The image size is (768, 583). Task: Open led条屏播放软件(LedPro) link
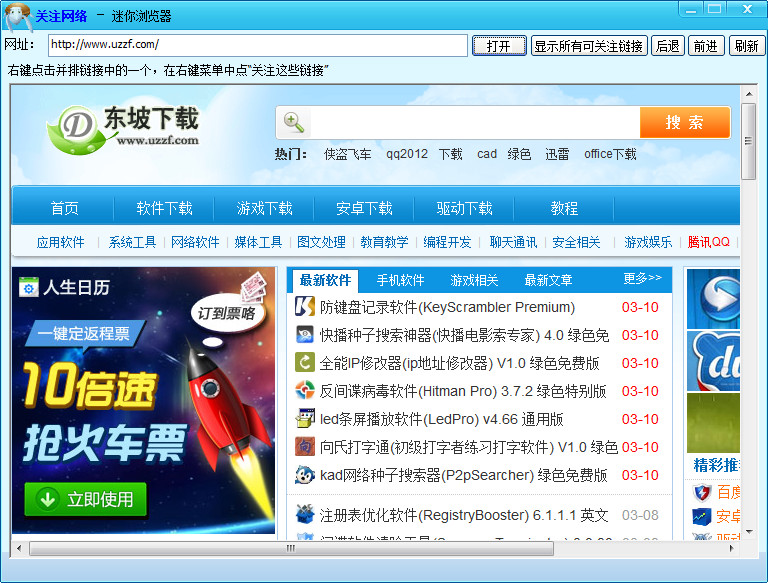click(x=441, y=419)
